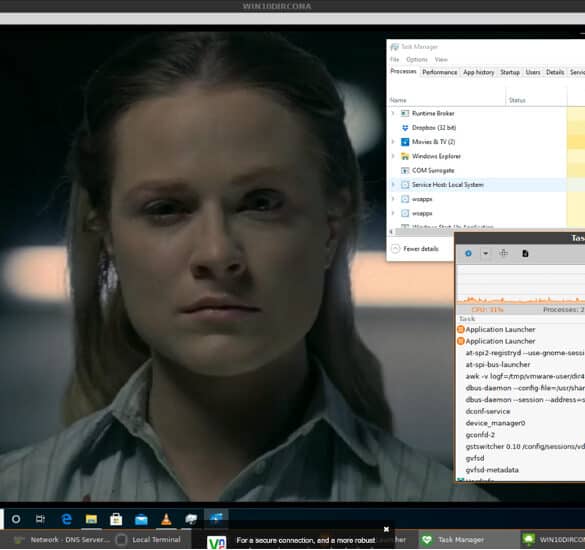Open the blue Mail app on taskbar

(141, 519)
